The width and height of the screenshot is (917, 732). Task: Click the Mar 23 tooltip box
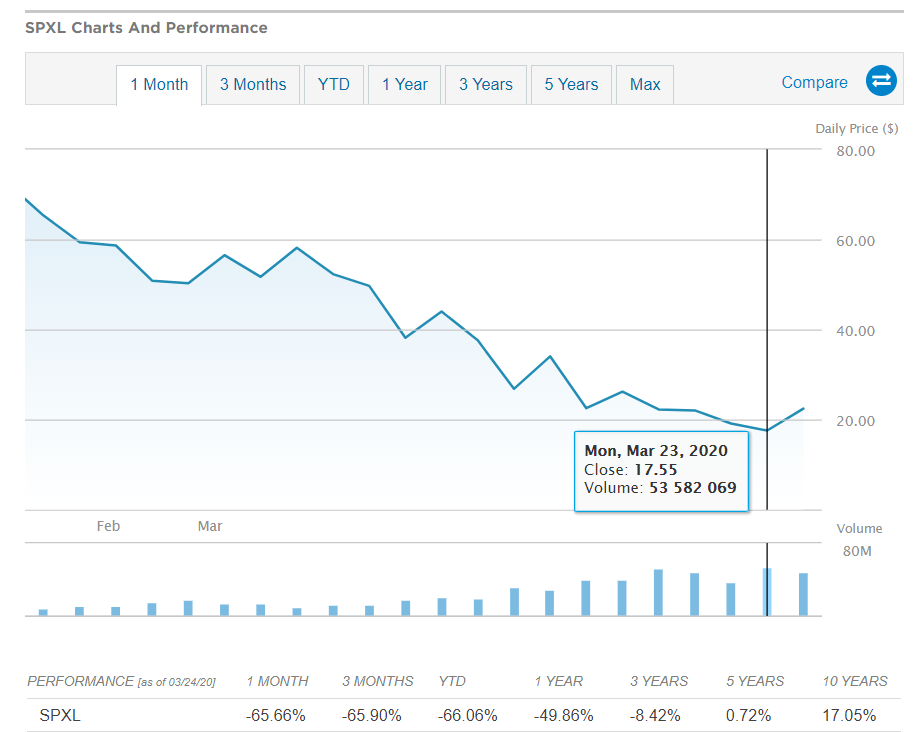pos(661,470)
